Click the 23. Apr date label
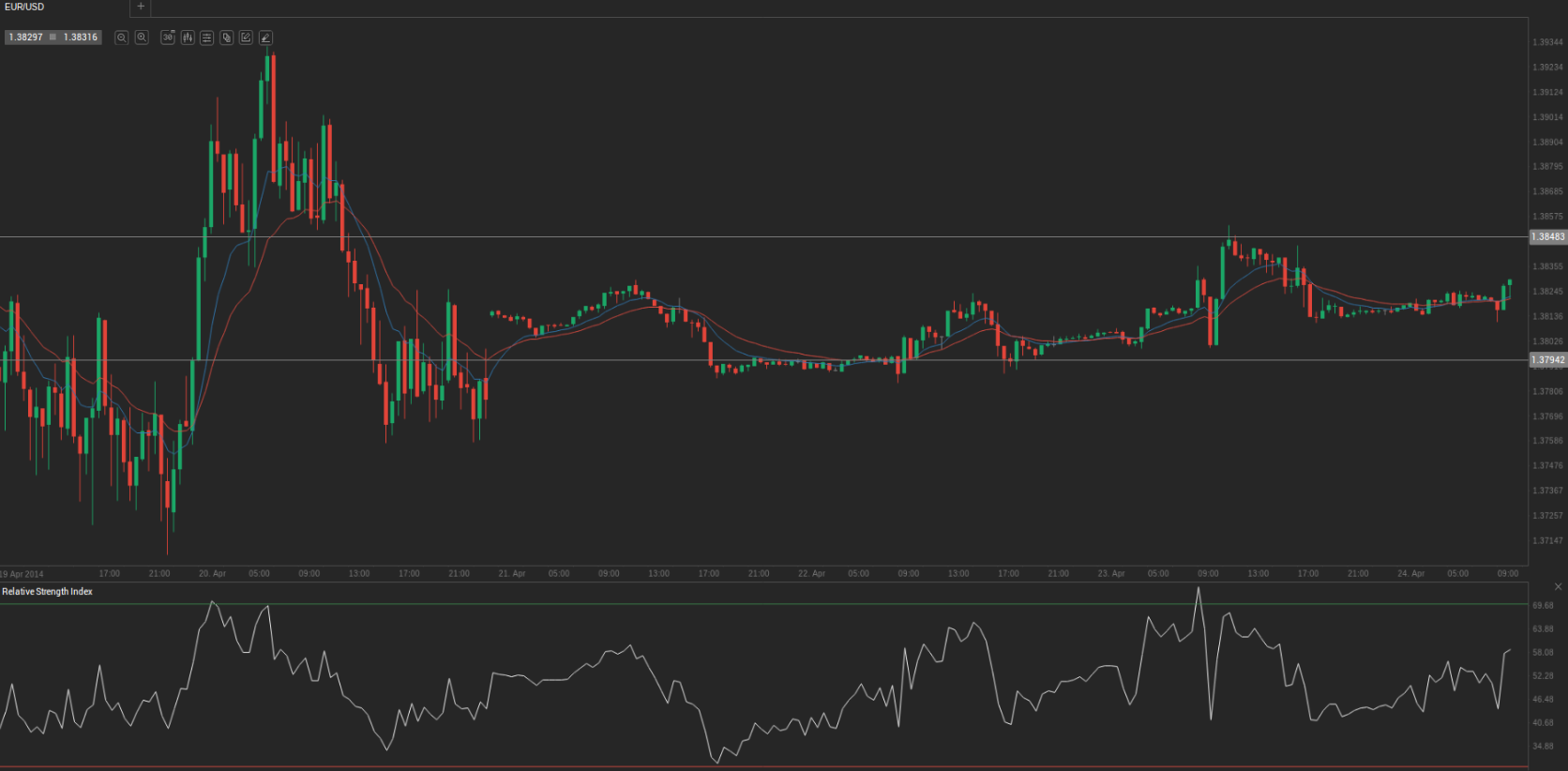Viewport: 1568px width, 771px height. point(1111,573)
